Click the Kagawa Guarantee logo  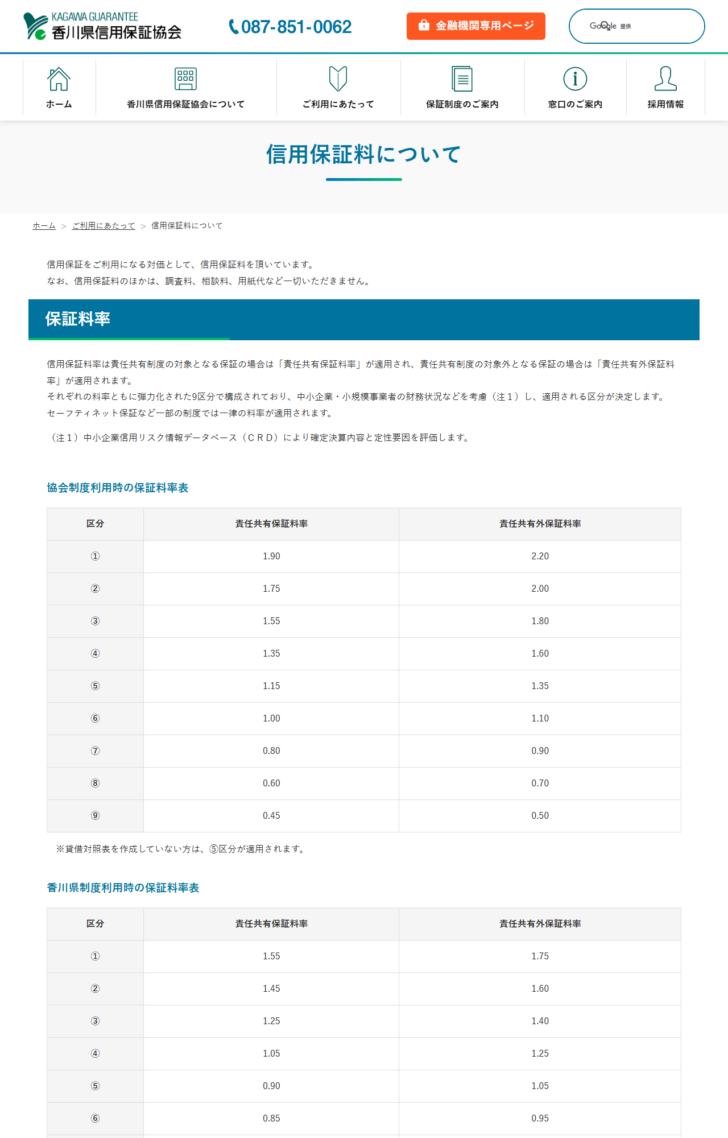point(102,26)
